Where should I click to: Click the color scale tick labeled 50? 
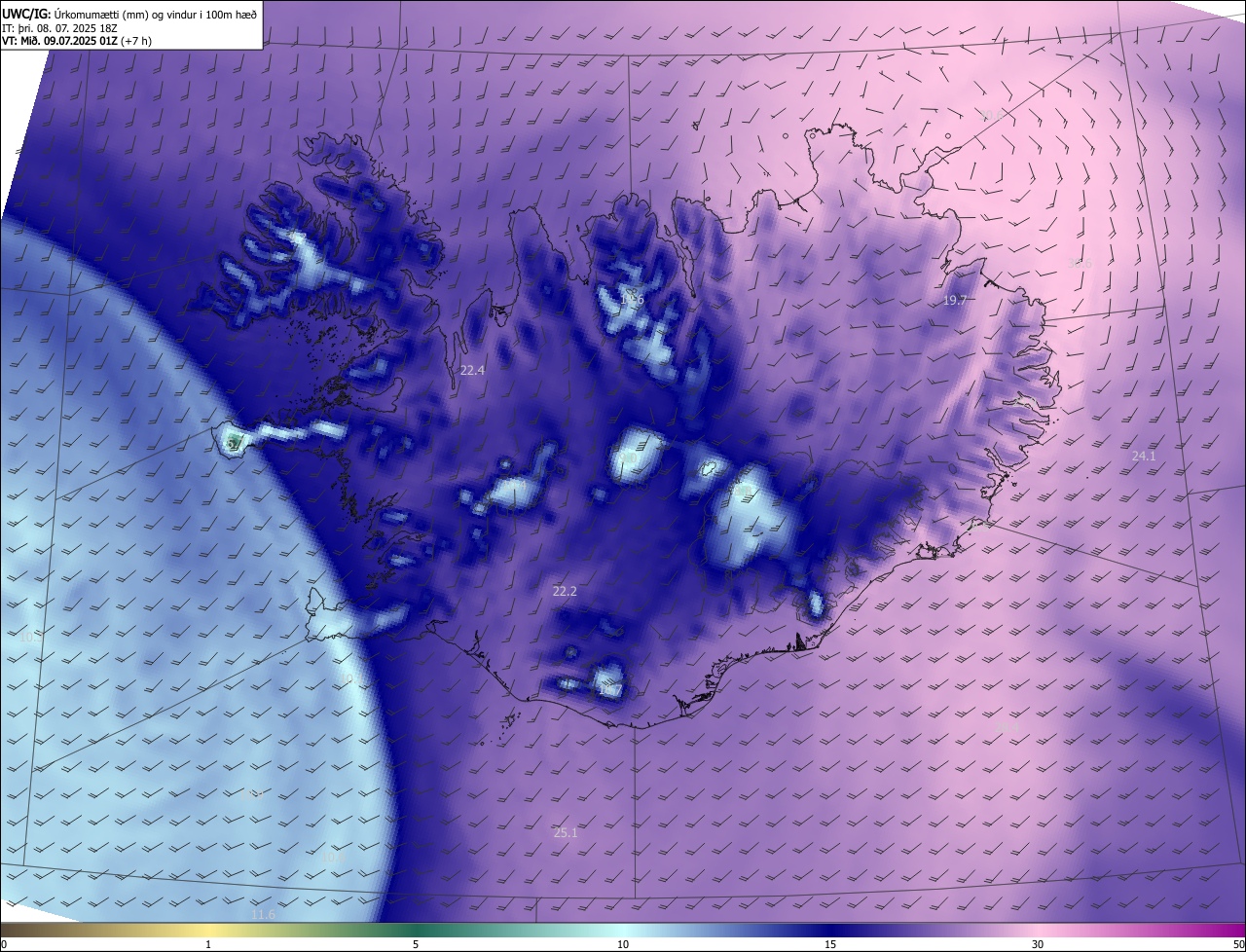tap(1239, 944)
